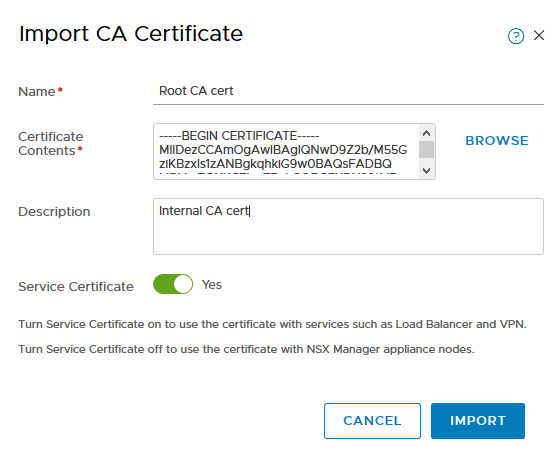Focus the Name field showing Root CA cert
Screen dimensions: 555x451
(348, 91)
